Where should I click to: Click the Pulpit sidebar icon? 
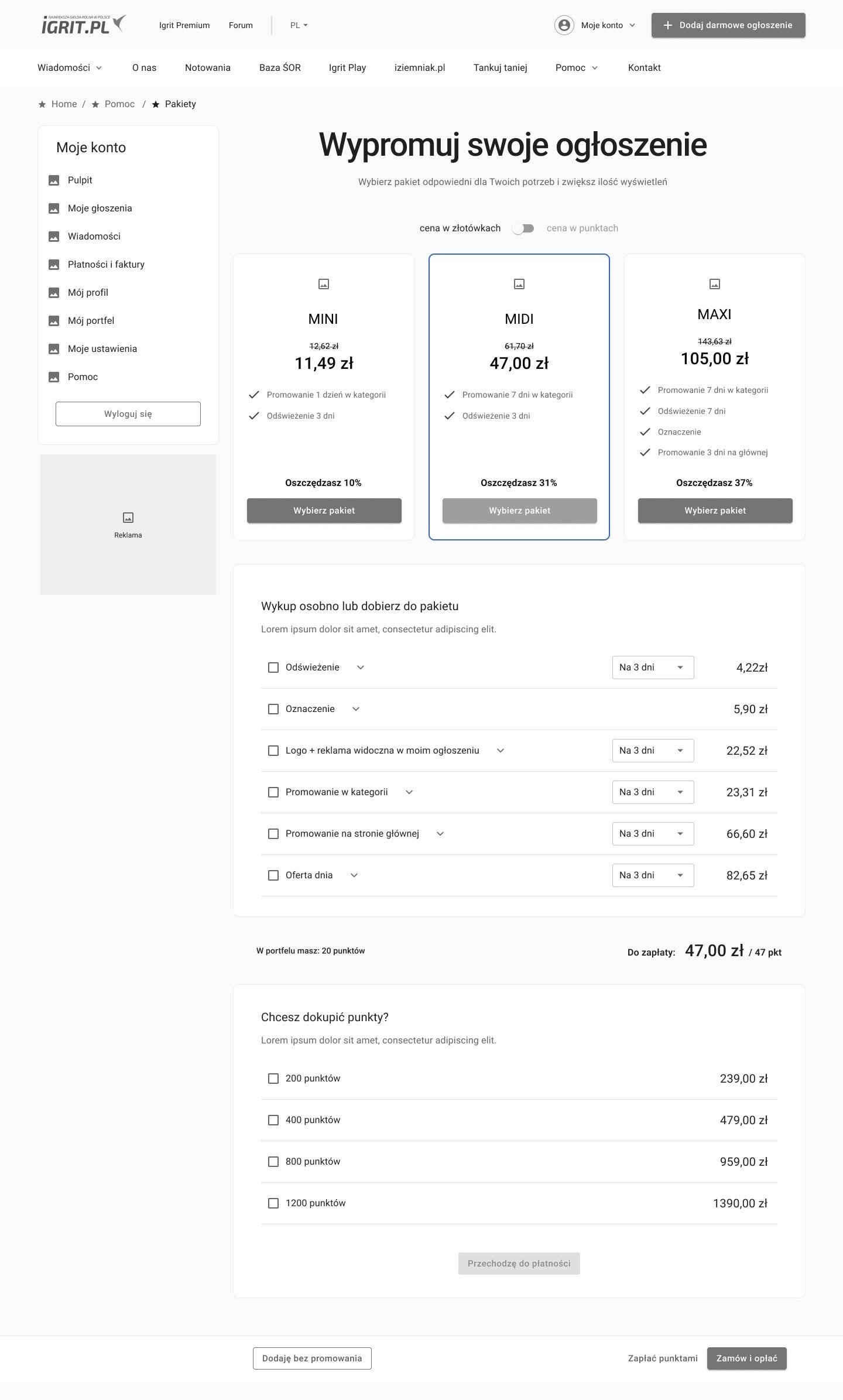click(x=54, y=180)
